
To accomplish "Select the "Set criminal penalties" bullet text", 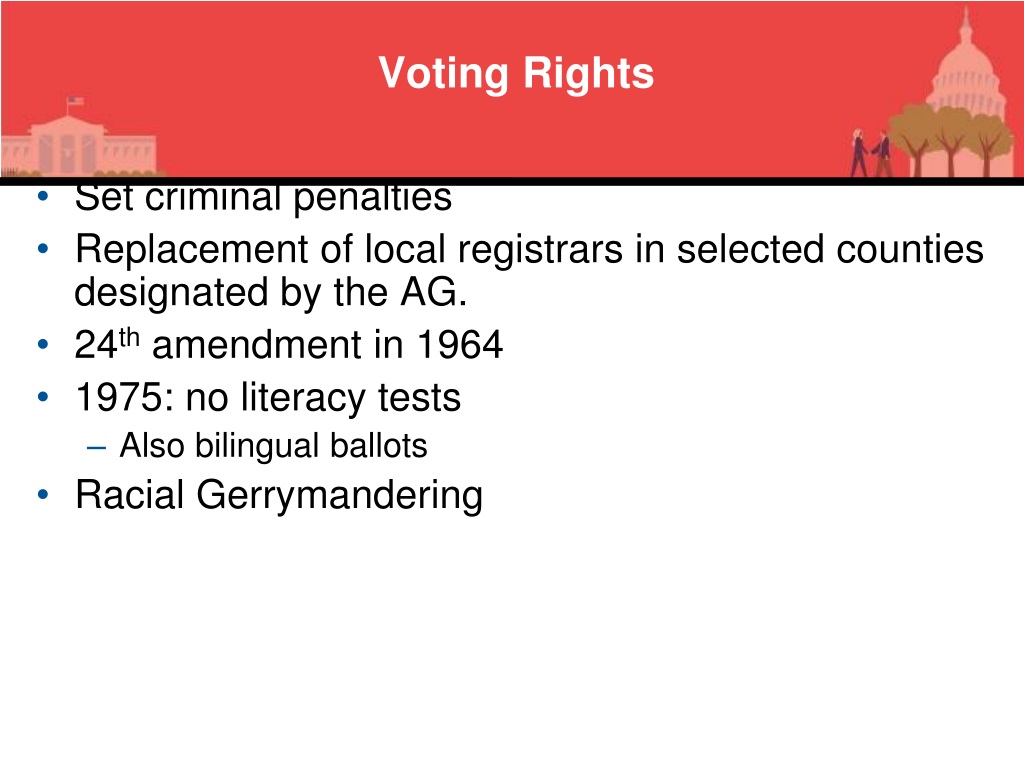I will (263, 199).
